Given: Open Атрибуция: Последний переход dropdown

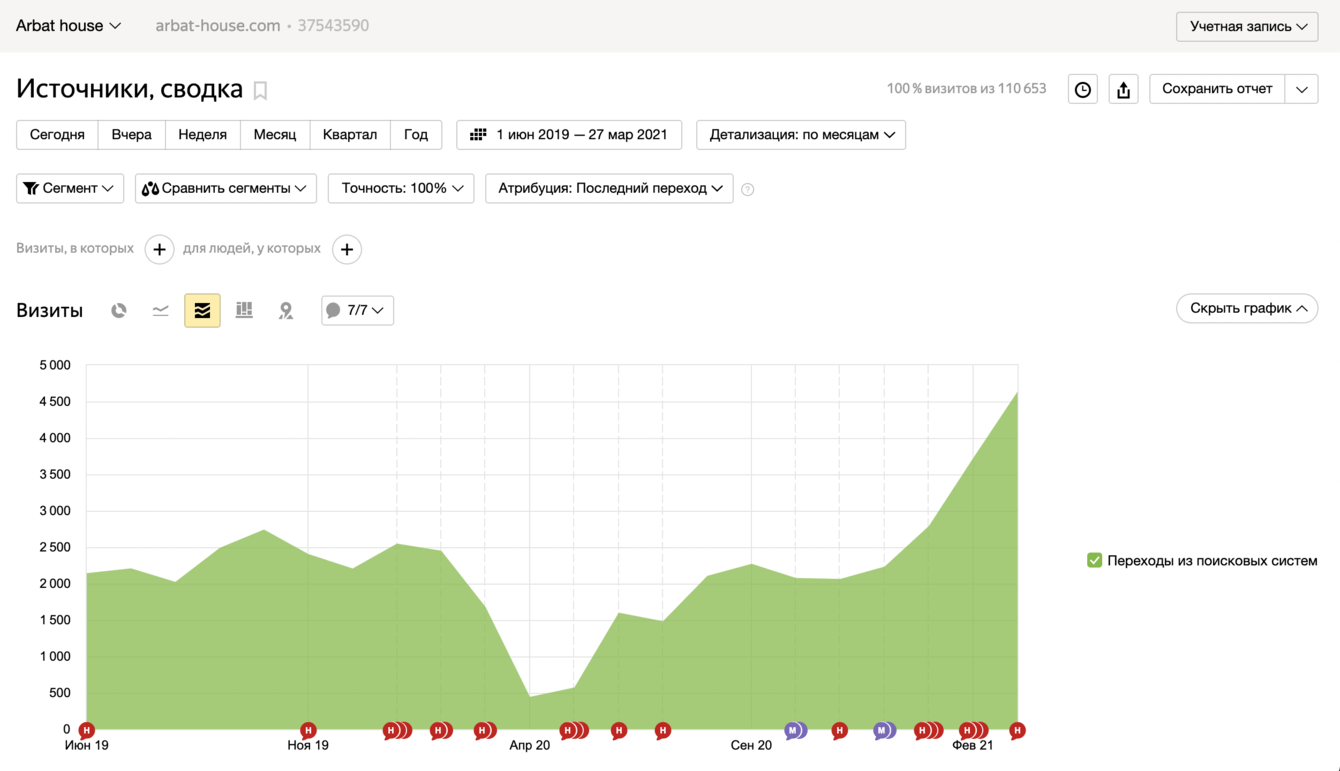Looking at the screenshot, I should 609,188.
